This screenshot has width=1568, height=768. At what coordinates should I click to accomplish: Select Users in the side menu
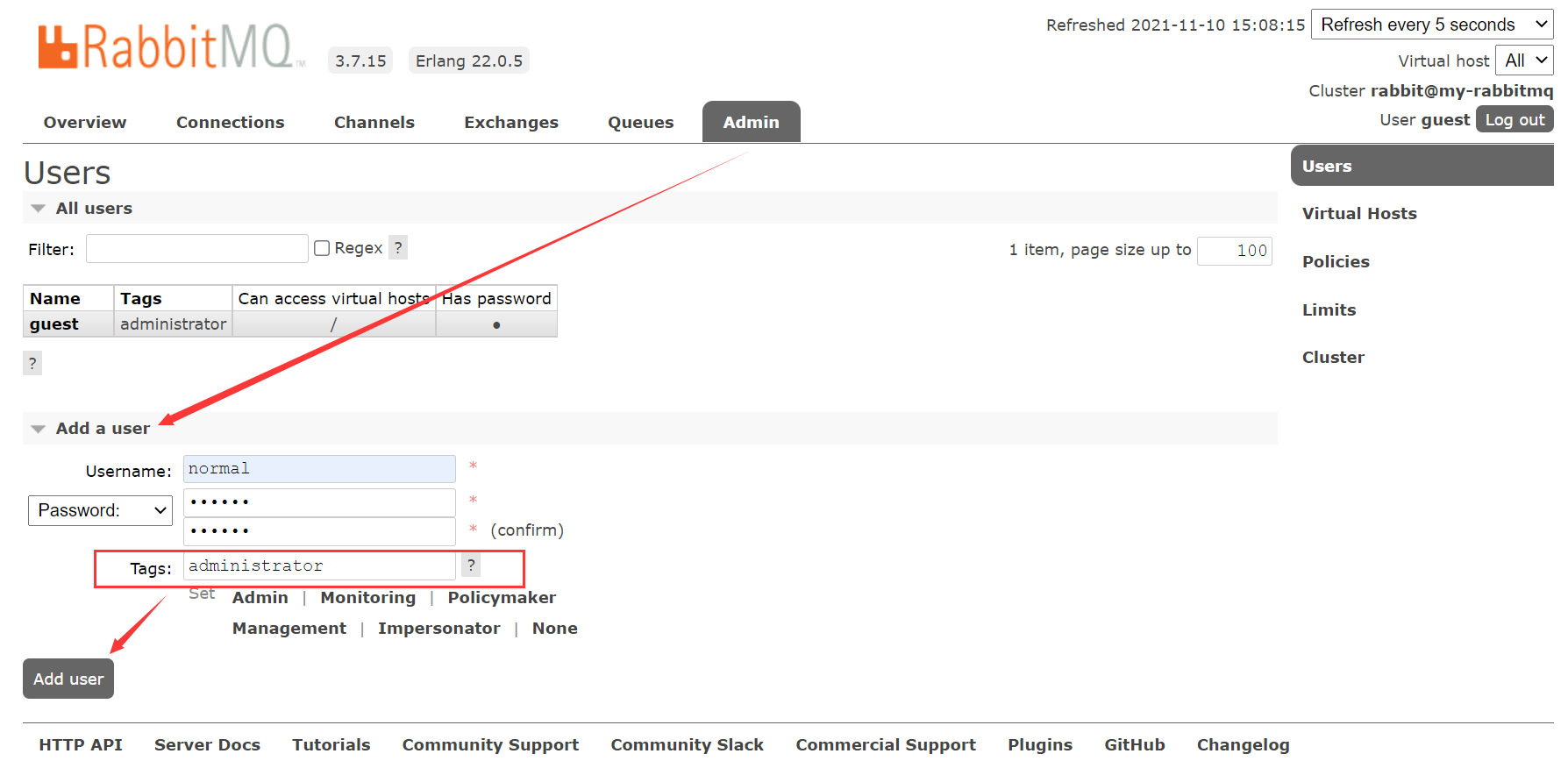(x=1422, y=166)
